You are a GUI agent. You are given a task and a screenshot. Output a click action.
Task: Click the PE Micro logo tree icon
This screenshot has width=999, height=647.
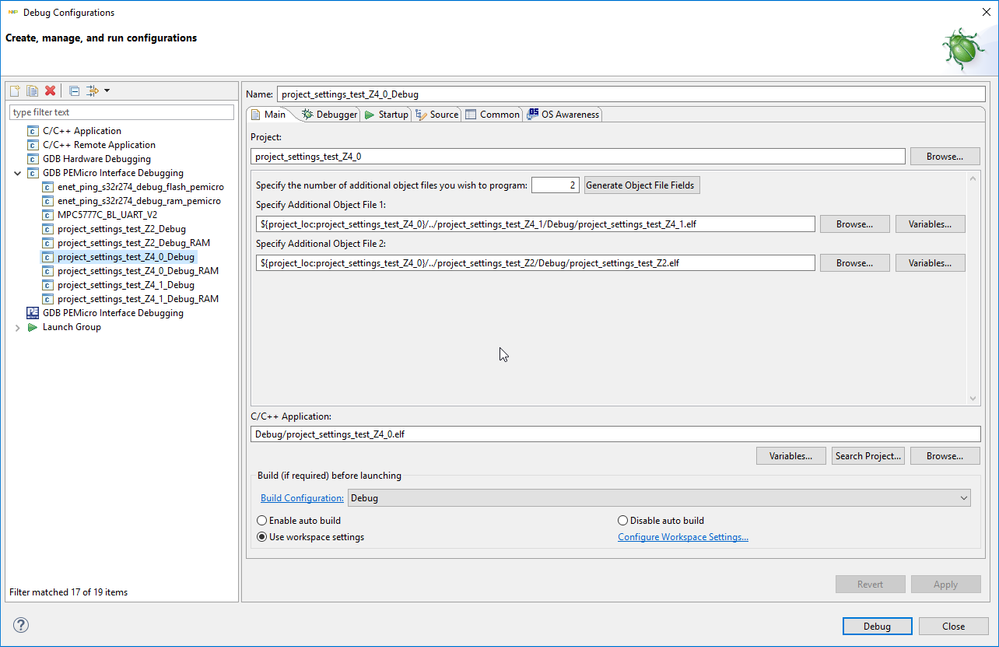point(32,313)
